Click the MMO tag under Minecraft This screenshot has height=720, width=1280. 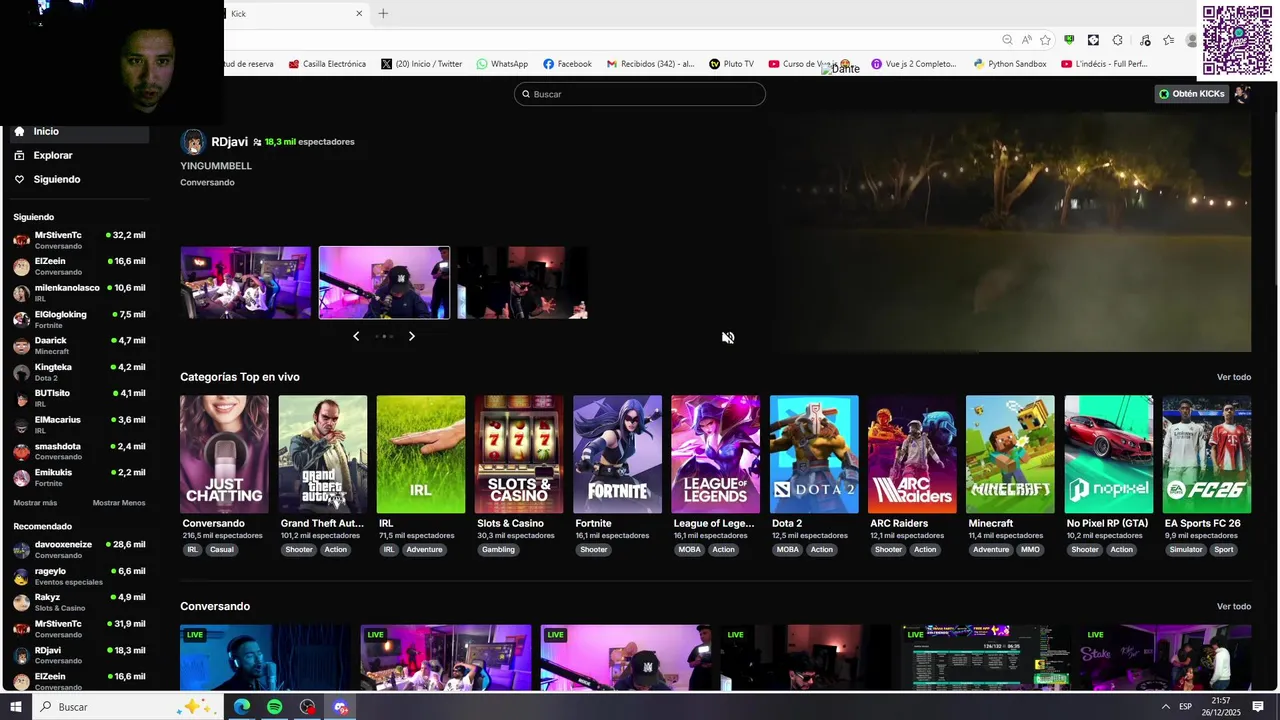click(x=1030, y=549)
